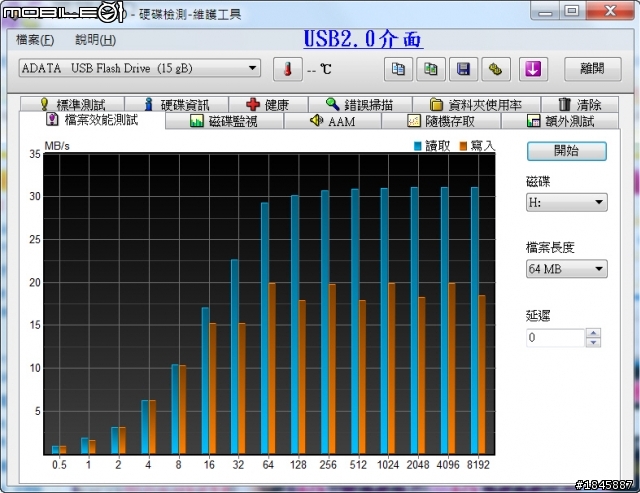640x493 pixels.
Task: Click the copy screenshot to clipboard icon
Action: click(431, 69)
